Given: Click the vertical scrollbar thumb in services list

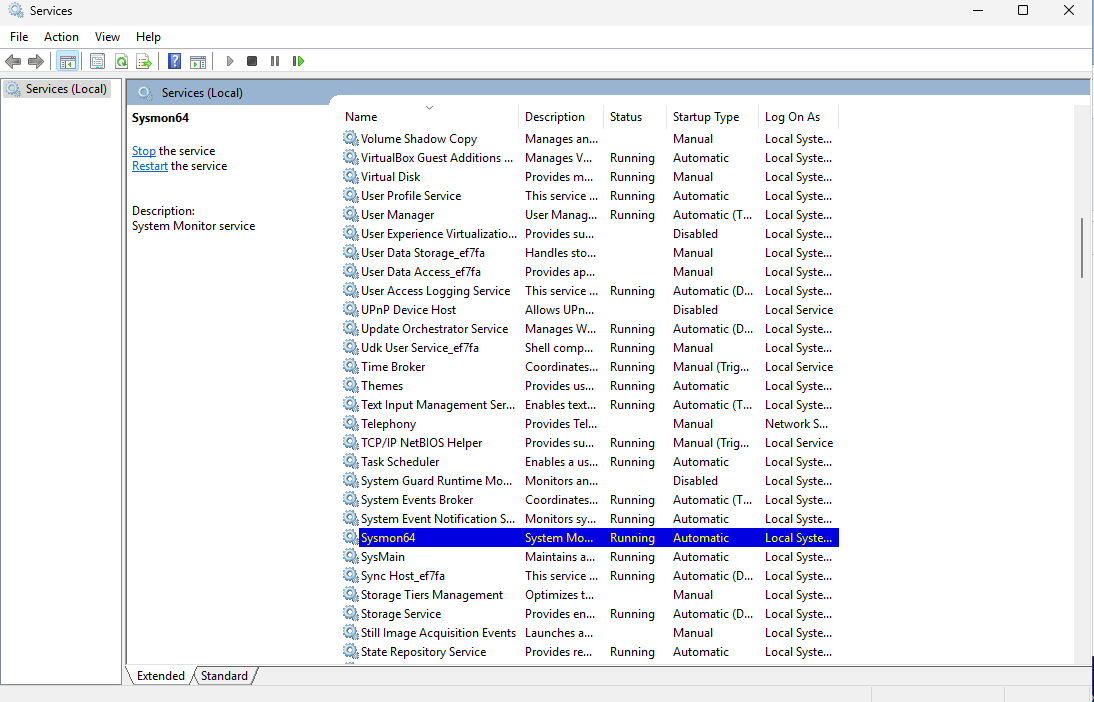Looking at the screenshot, I should coord(1082,248).
